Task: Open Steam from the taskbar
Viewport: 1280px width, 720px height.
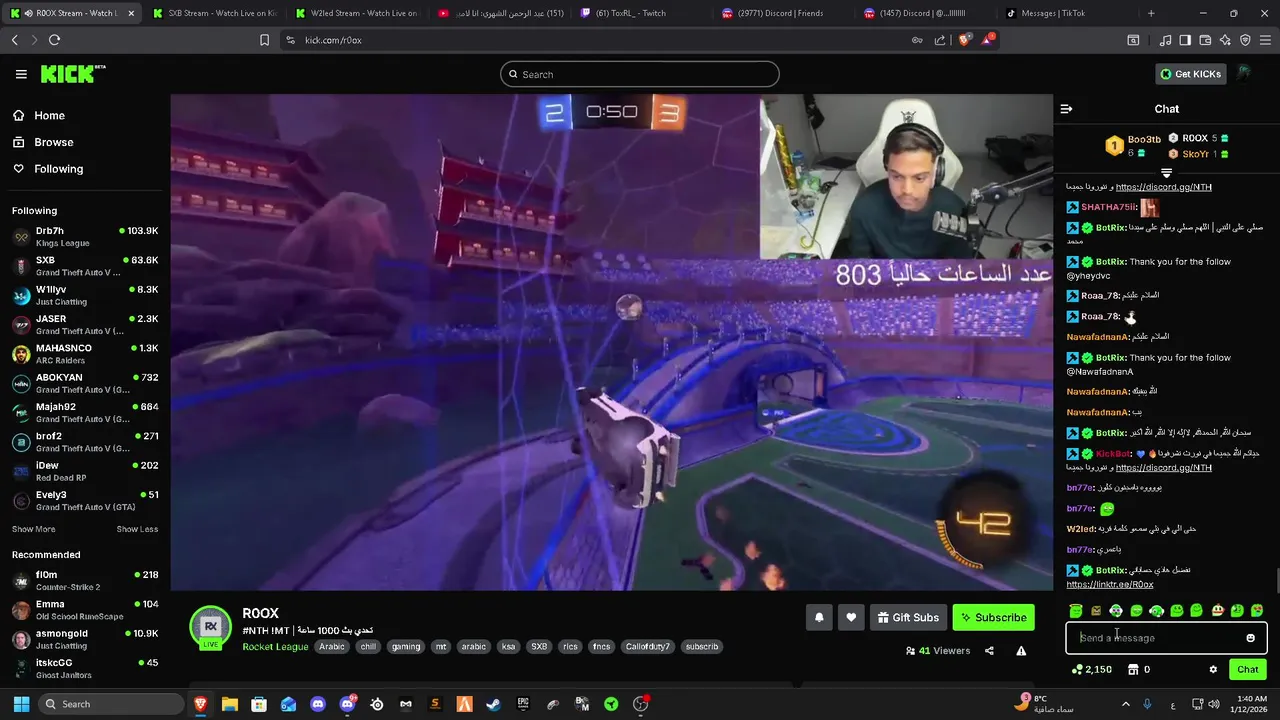Action: click(493, 704)
